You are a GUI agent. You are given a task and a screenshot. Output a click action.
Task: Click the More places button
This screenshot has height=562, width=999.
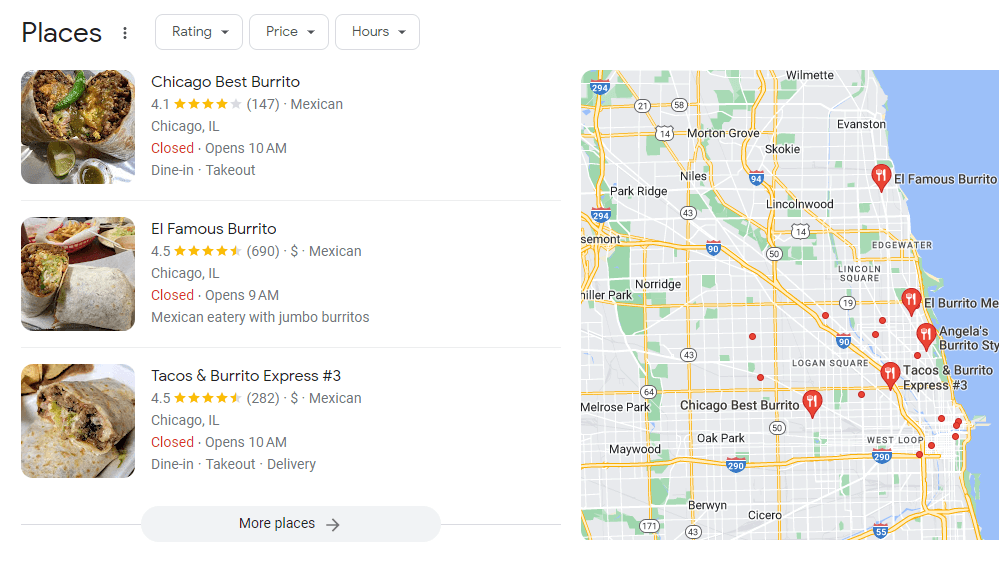point(290,524)
